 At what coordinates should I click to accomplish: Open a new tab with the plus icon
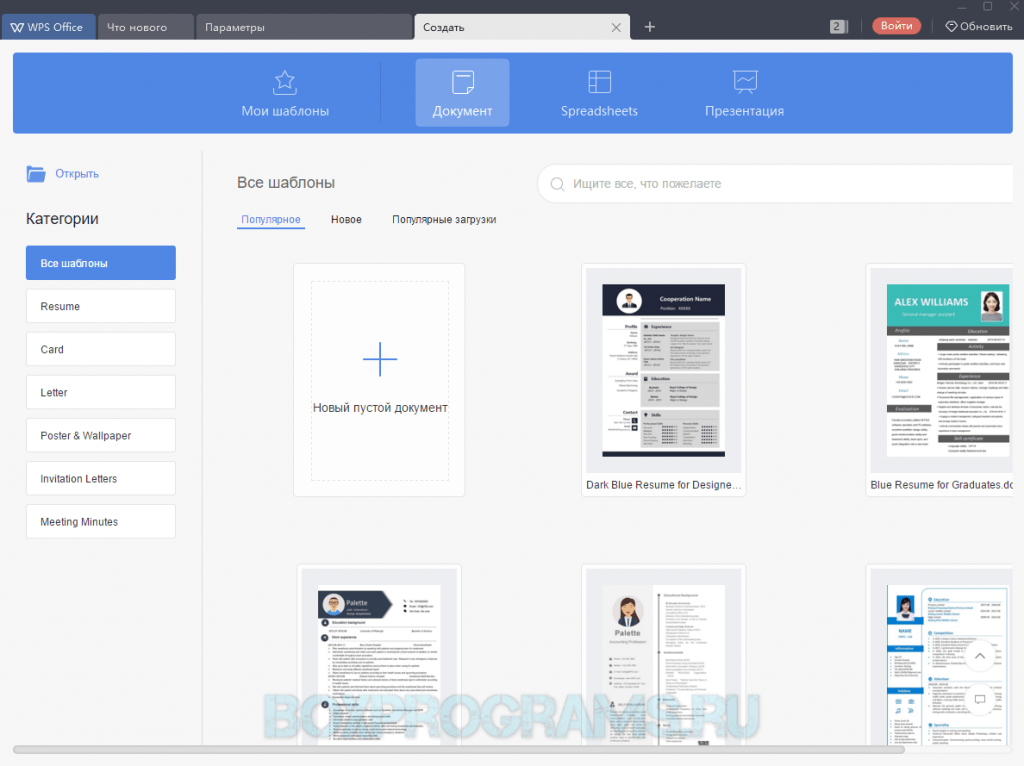coord(649,27)
